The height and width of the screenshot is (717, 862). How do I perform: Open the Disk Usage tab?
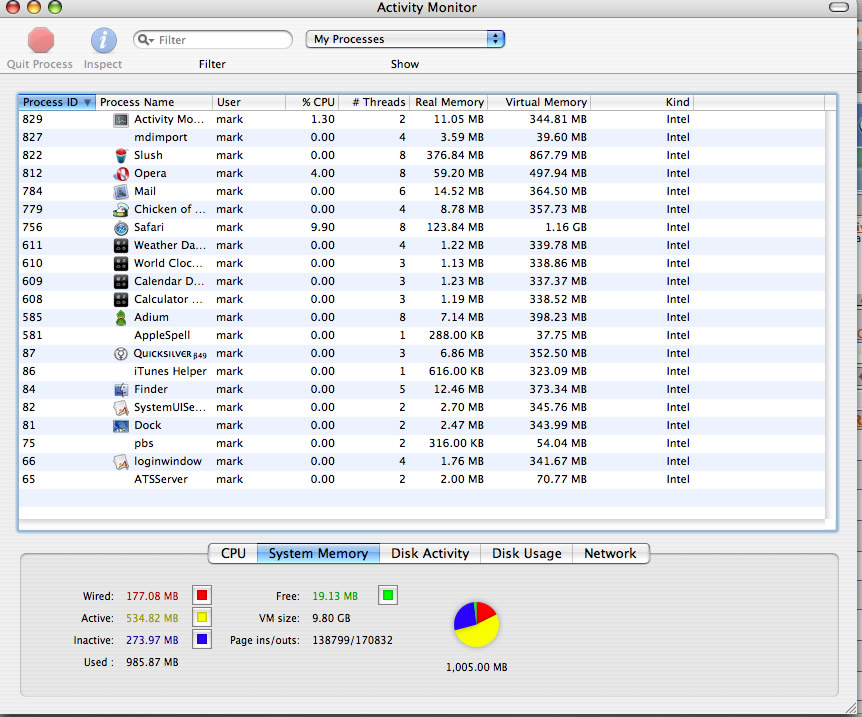click(527, 554)
